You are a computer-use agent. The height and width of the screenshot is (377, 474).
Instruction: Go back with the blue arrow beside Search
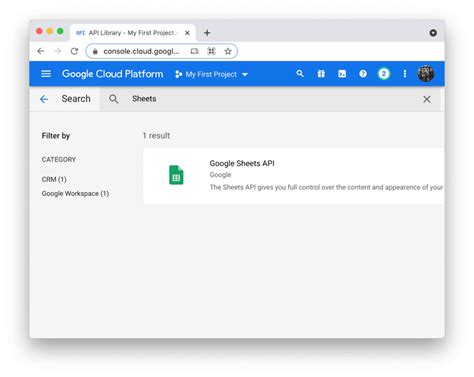44,99
